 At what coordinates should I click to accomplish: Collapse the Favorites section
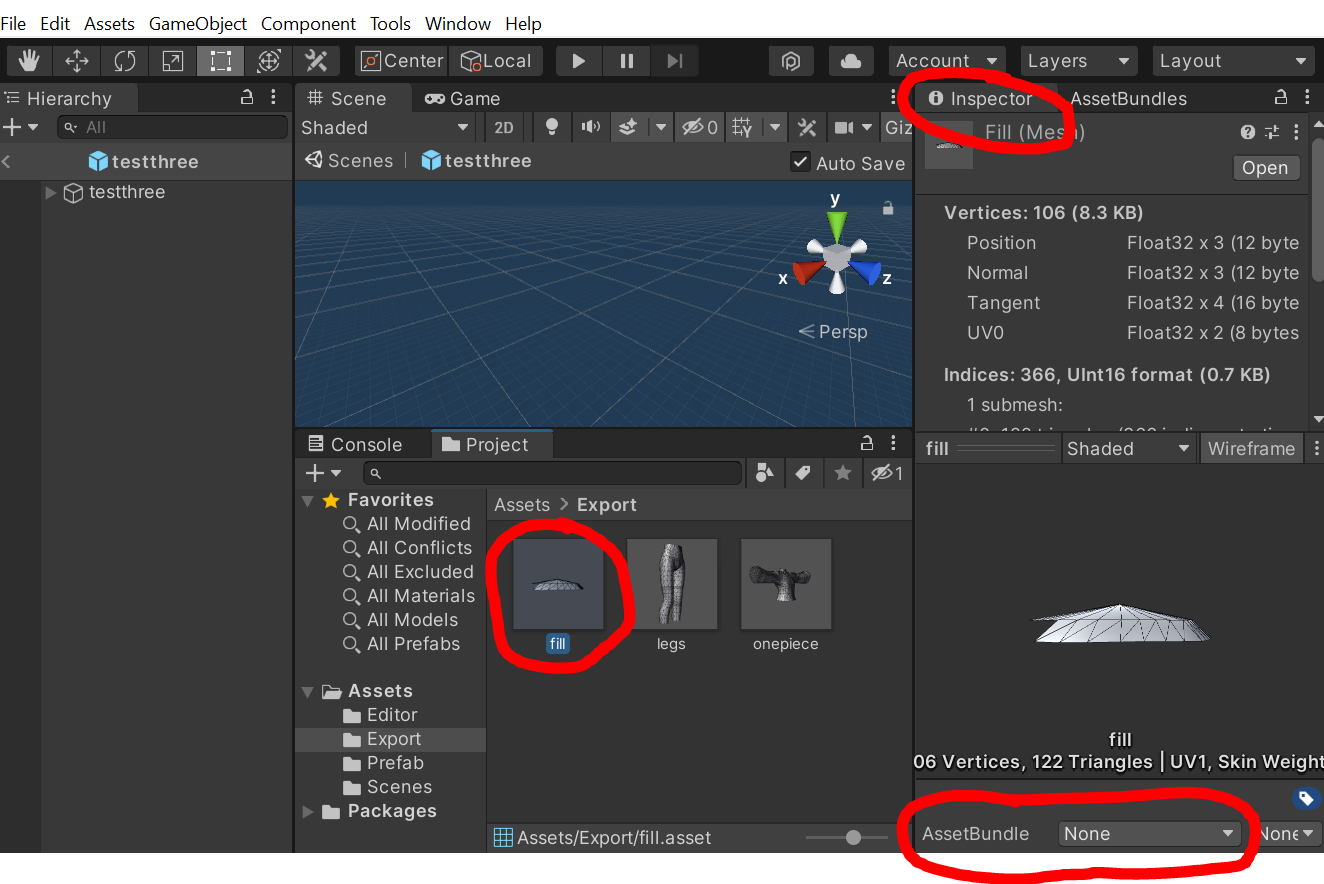tap(308, 500)
